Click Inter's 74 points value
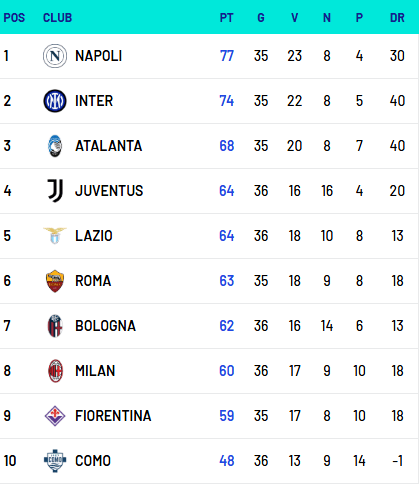This screenshot has width=419, height=484. pos(227,101)
